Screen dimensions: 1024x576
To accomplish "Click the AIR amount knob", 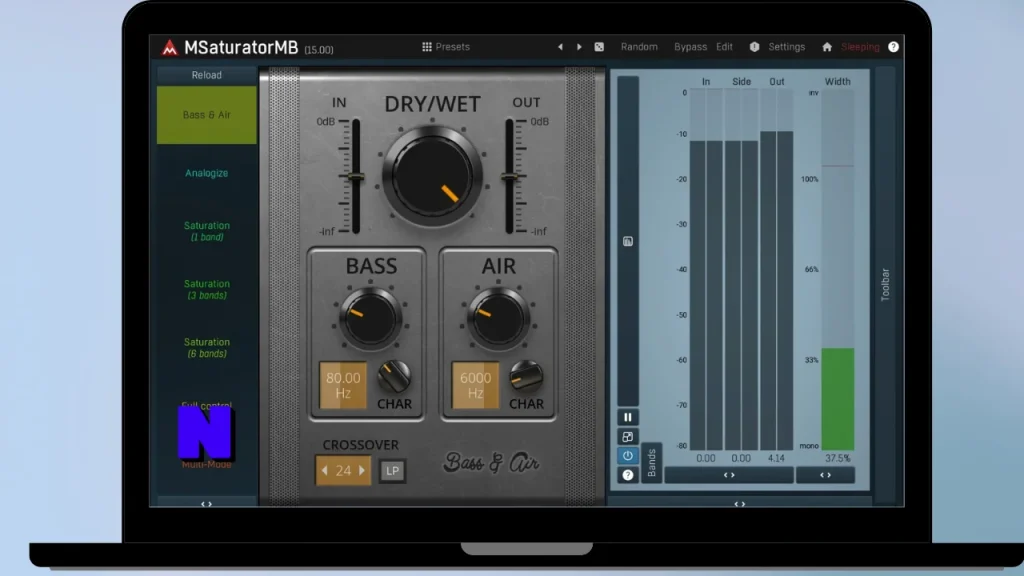I will (498, 319).
